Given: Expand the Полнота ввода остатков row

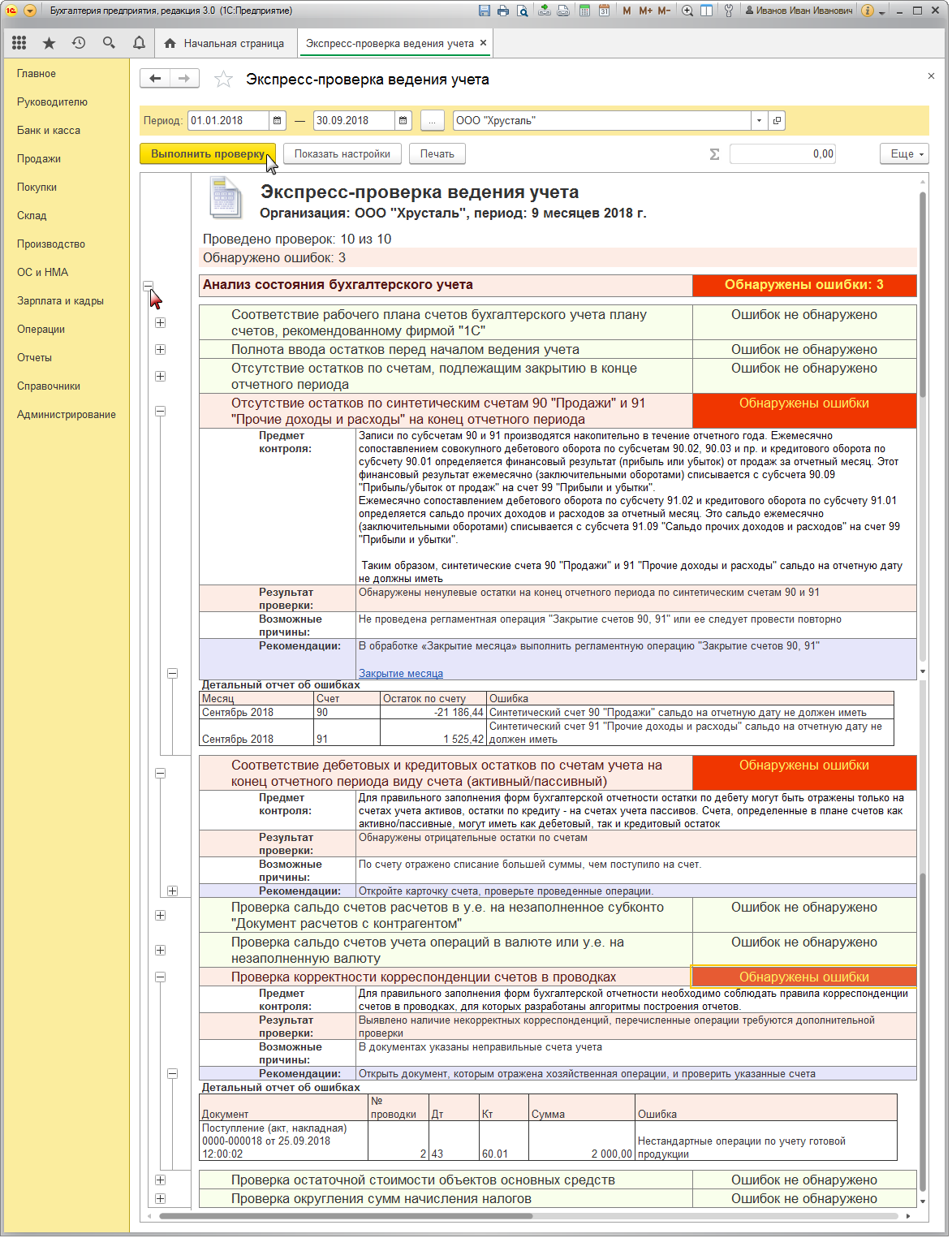Looking at the screenshot, I should 161,349.
